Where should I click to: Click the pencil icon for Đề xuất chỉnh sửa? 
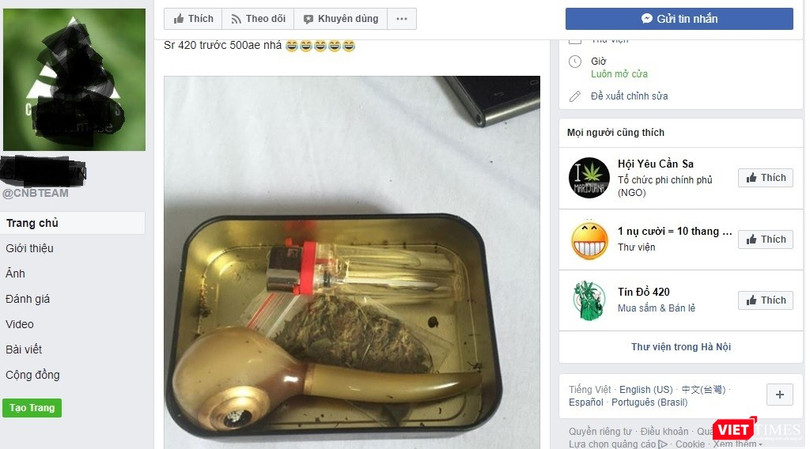coord(574,97)
